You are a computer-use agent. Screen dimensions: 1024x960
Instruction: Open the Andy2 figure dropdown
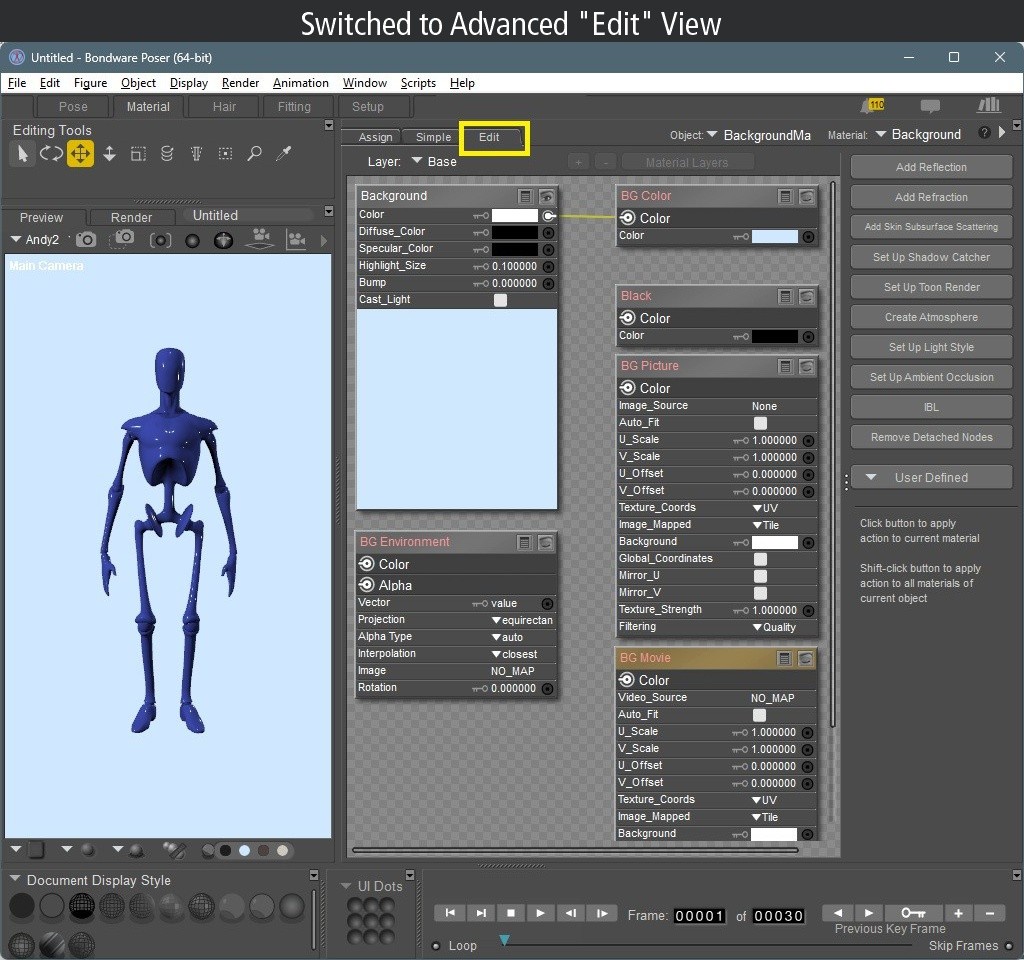click(35, 240)
